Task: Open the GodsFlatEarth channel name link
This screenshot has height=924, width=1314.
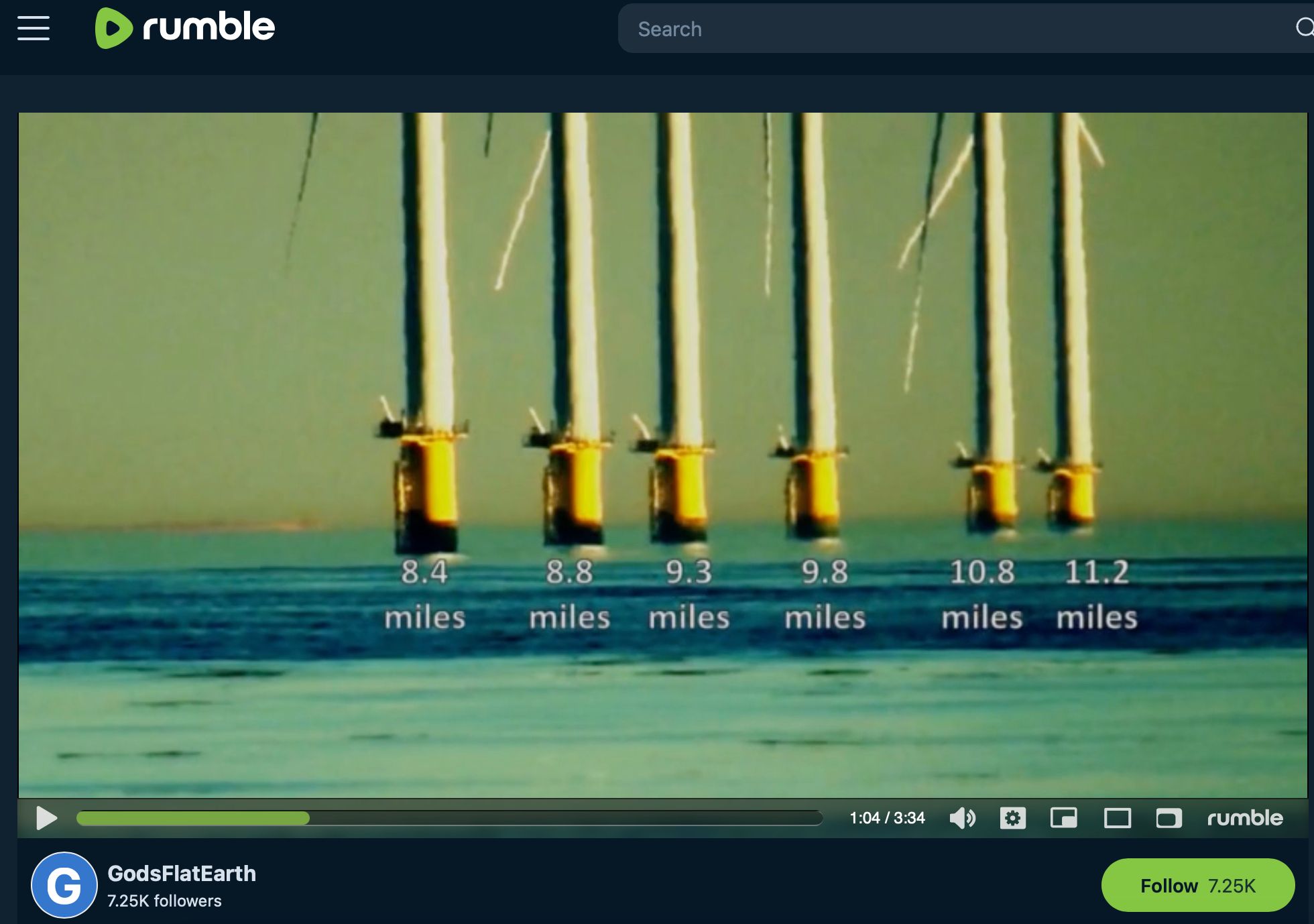Action: [182, 873]
